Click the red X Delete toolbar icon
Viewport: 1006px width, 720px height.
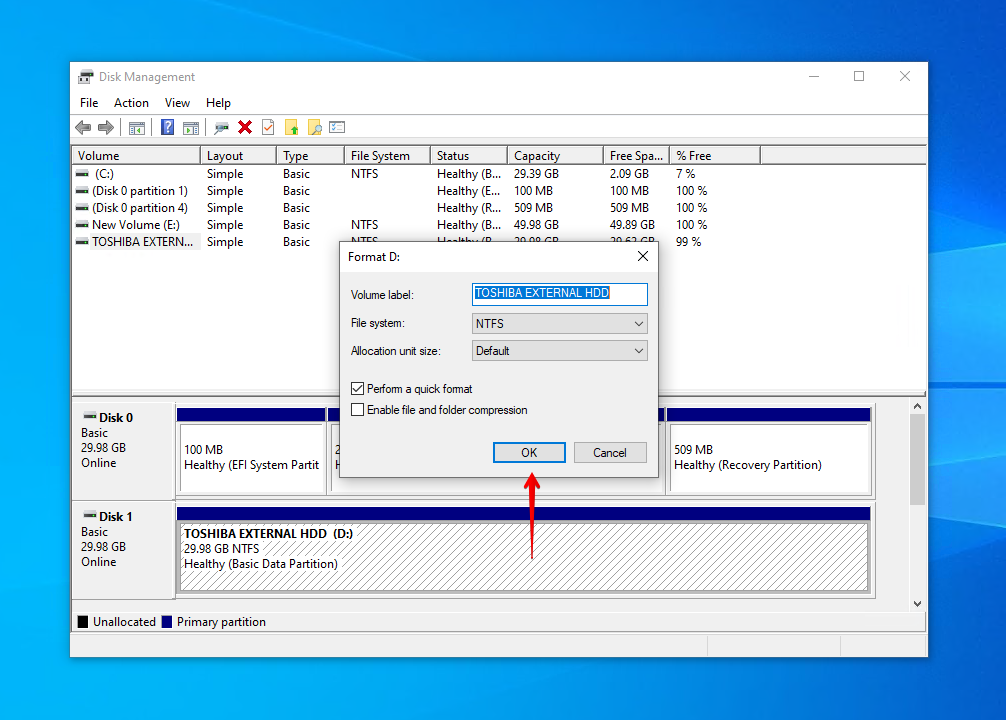coord(244,127)
